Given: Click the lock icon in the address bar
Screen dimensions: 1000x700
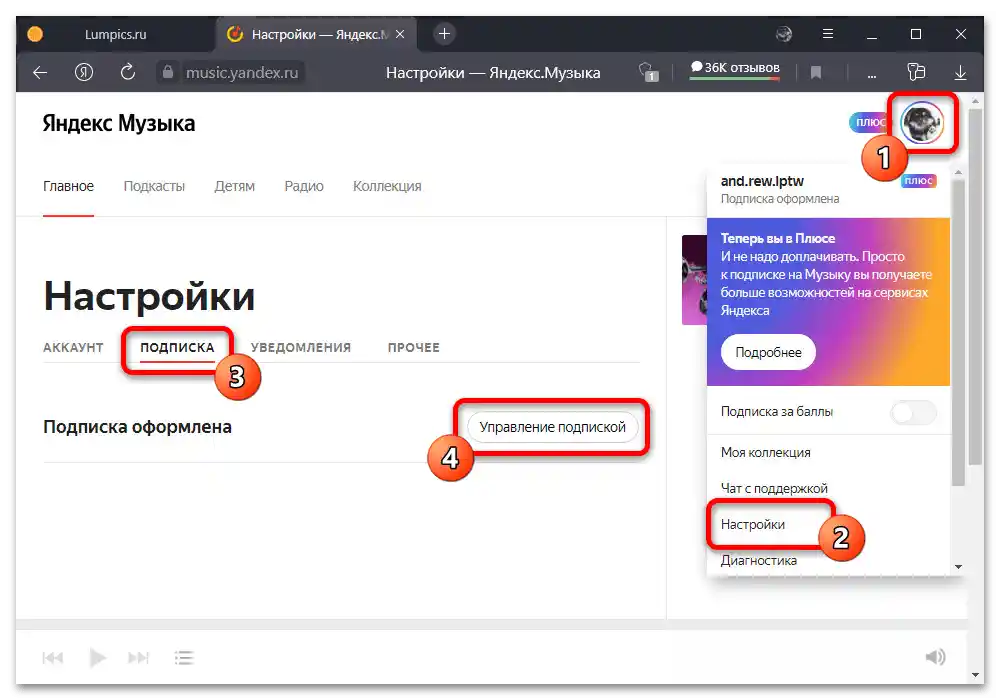Looking at the screenshot, I should coord(167,72).
